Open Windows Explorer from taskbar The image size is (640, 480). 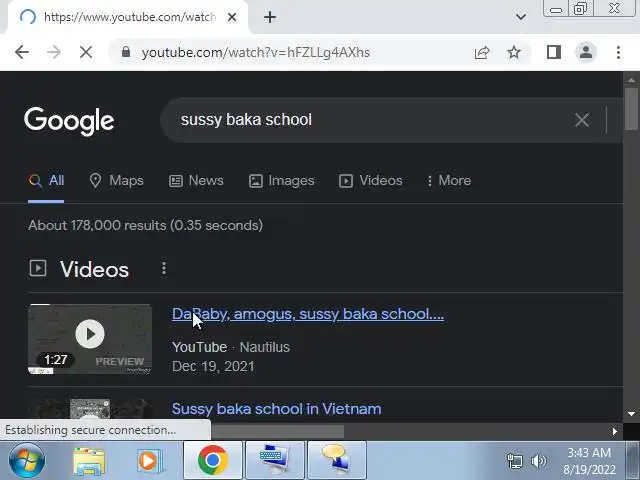coord(89,460)
